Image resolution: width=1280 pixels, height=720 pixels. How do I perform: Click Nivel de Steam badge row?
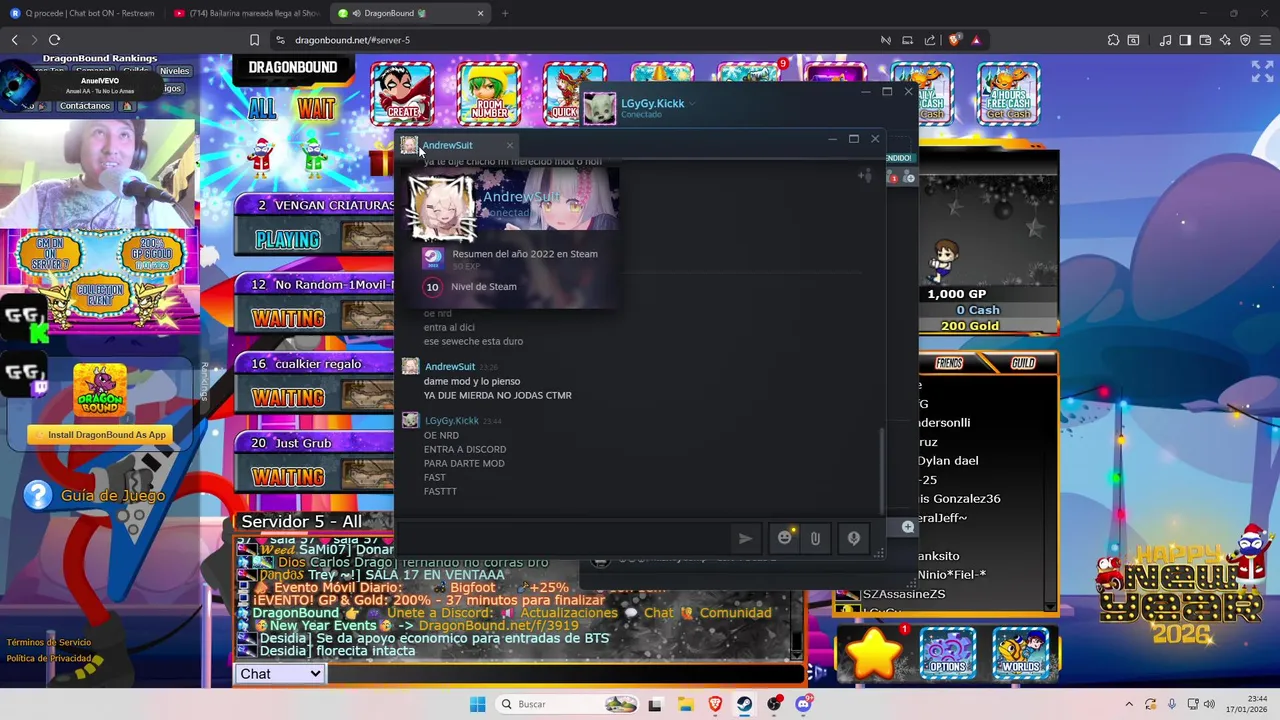point(472,287)
